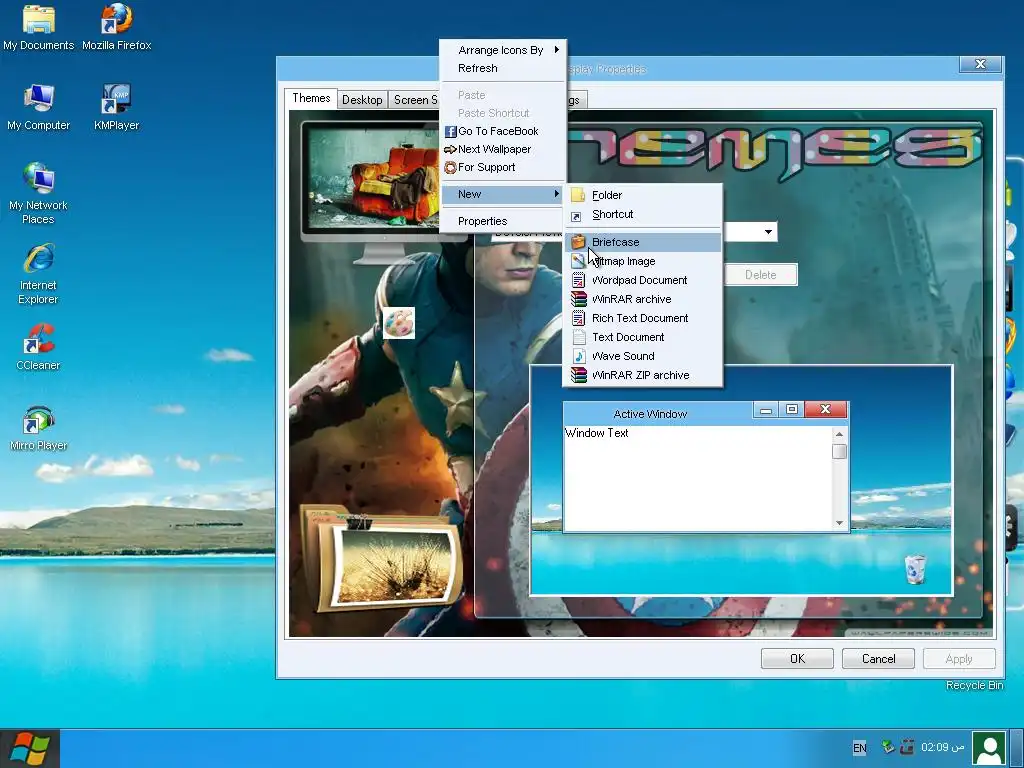Click the Recycle Bin label on desktop
This screenshot has height=768, width=1024.
point(974,685)
